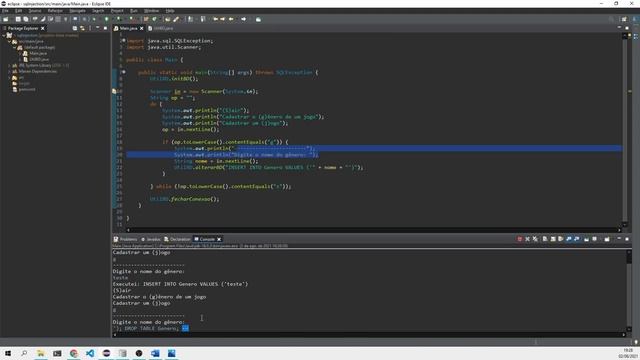This screenshot has height=360, width=640.
Task: Toggle Word Wrap in Console toolbar
Action: click(x=561, y=239)
